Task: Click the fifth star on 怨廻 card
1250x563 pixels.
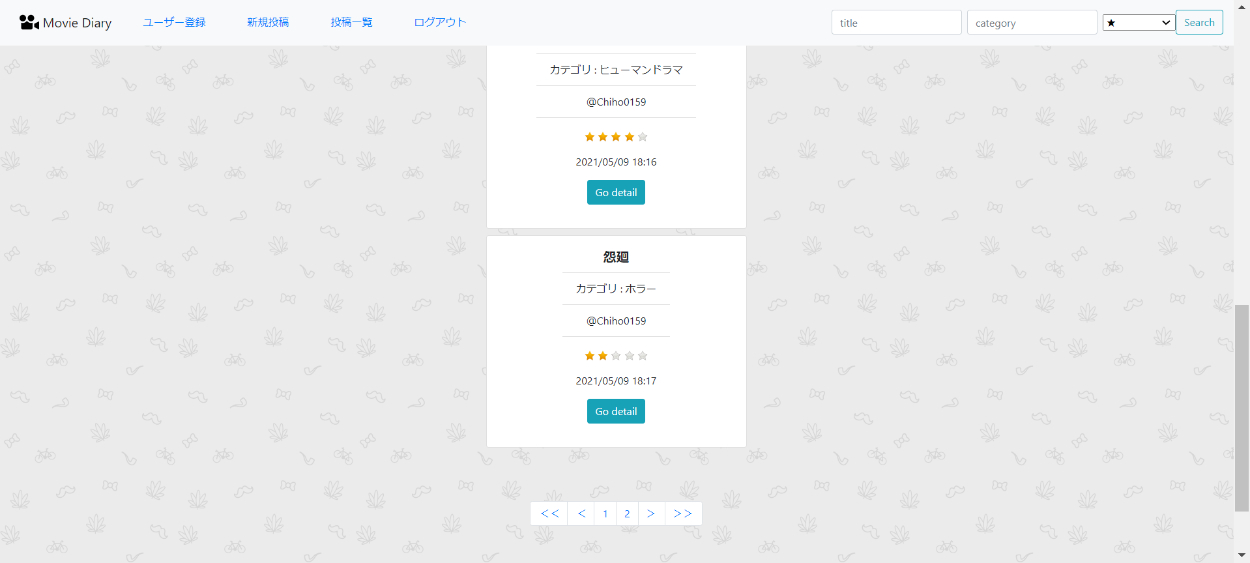Action: [643, 356]
